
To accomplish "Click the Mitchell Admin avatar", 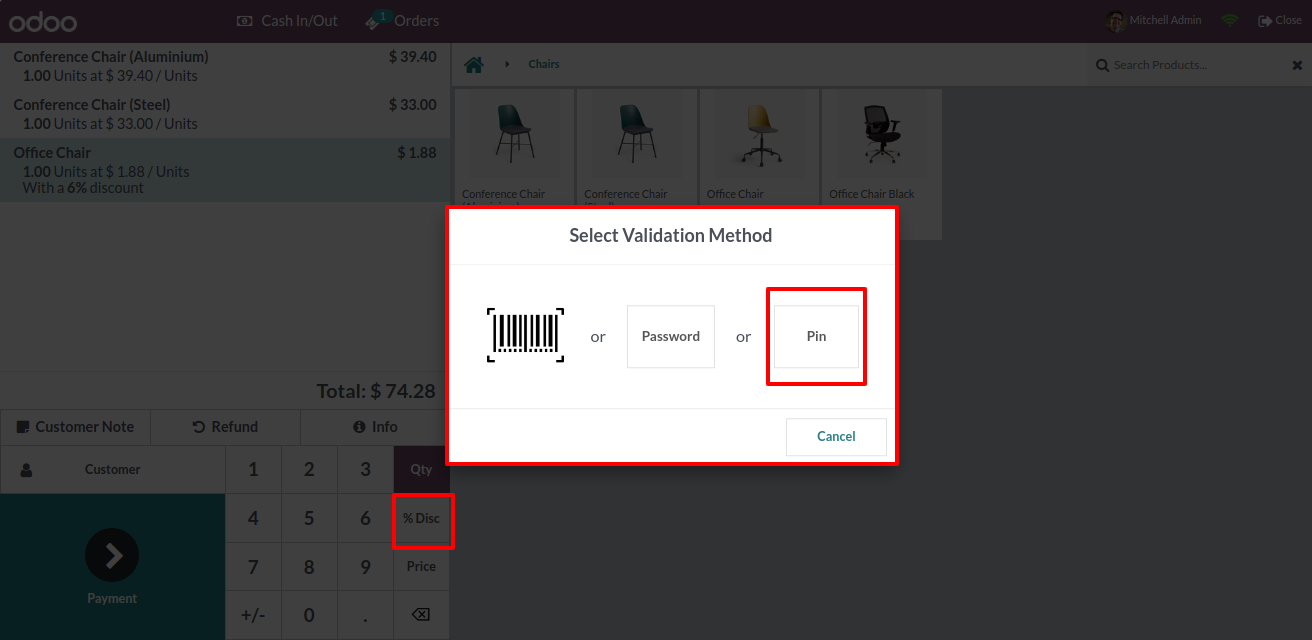I will (1116, 20).
